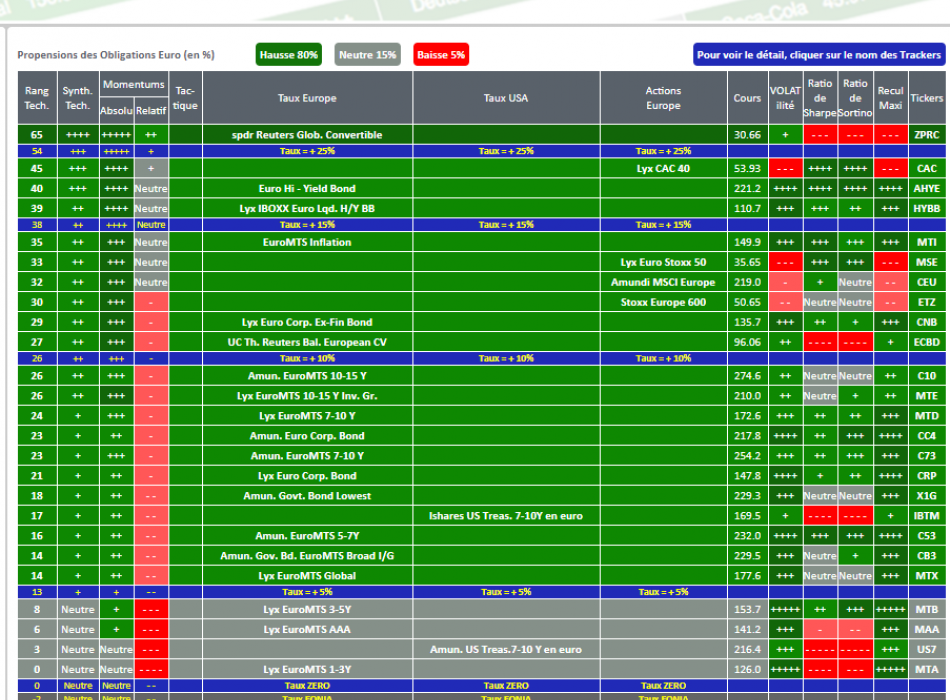Click price 30.66 in Cours column
The width and height of the screenshot is (950, 700).
[x=747, y=135]
